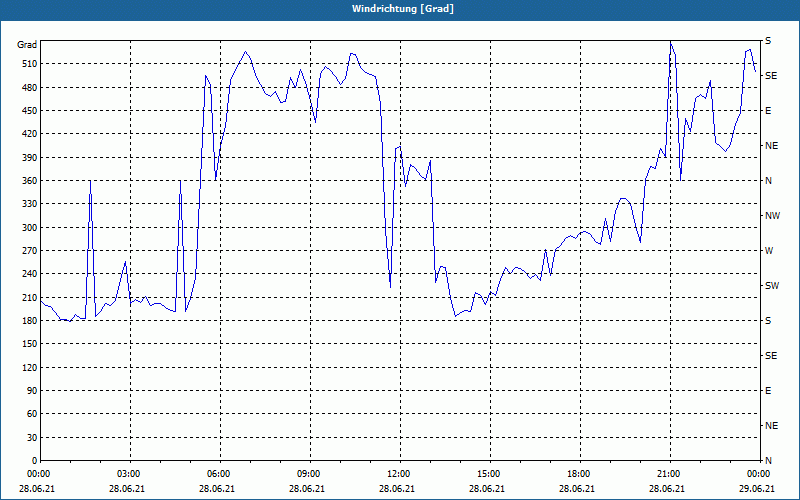
Task: Click the 360 y-axis value
Action: pos(30,181)
